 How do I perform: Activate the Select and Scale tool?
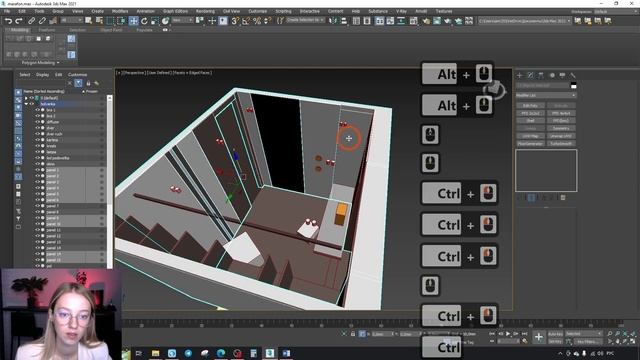pos(155,21)
